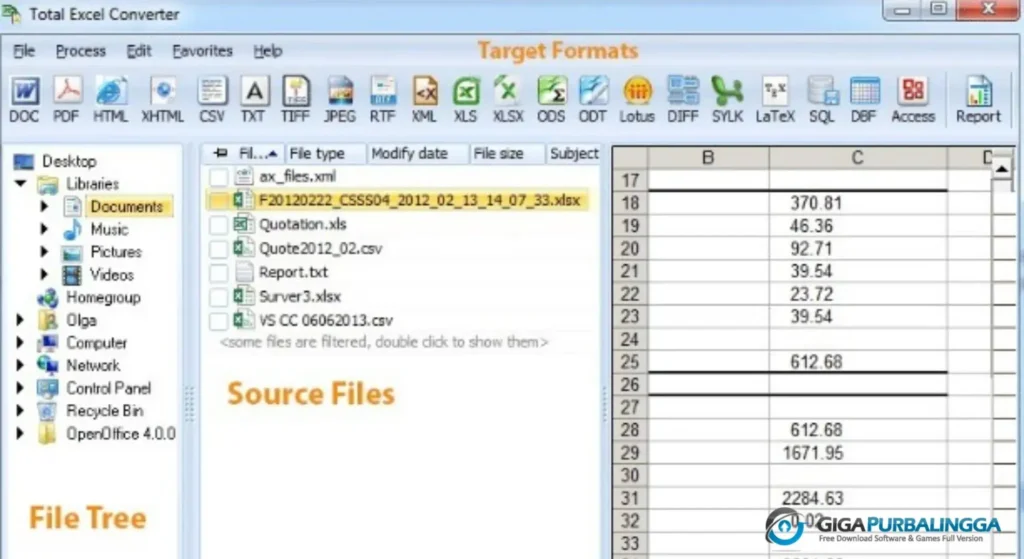Screen dimensions: 1024x559
Task: Check the box next to Quote2012_02.csv
Action: click(x=218, y=249)
